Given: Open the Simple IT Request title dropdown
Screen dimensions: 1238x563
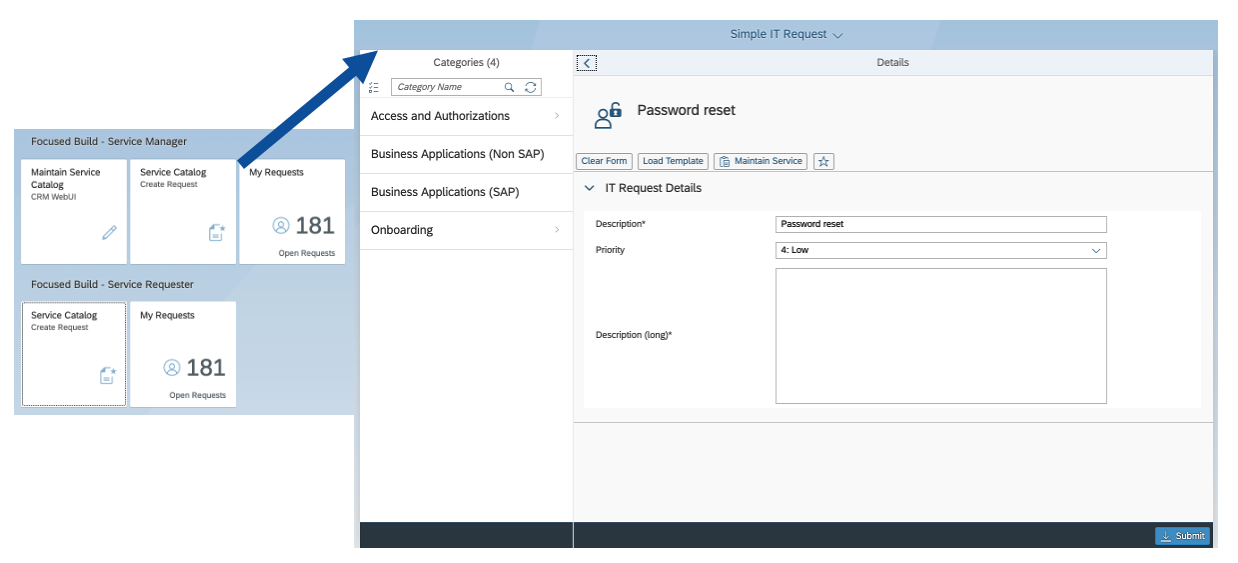Looking at the screenshot, I should (x=787, y=34).
